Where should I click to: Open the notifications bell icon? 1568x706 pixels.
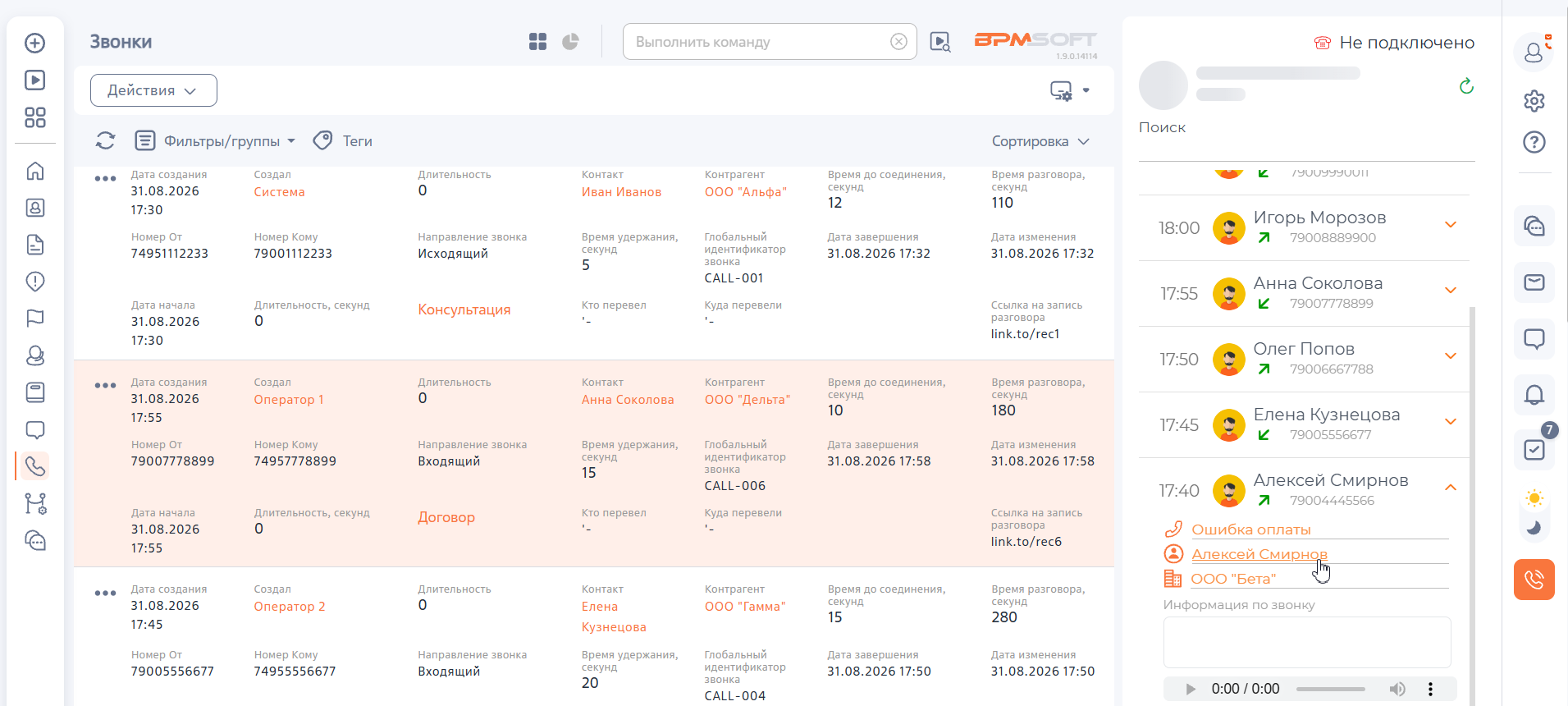tap(1534, 395)
